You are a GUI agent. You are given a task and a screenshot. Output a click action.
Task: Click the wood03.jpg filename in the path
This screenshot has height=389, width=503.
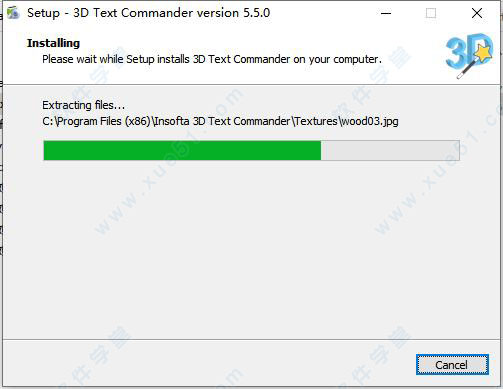click(369, 121)
